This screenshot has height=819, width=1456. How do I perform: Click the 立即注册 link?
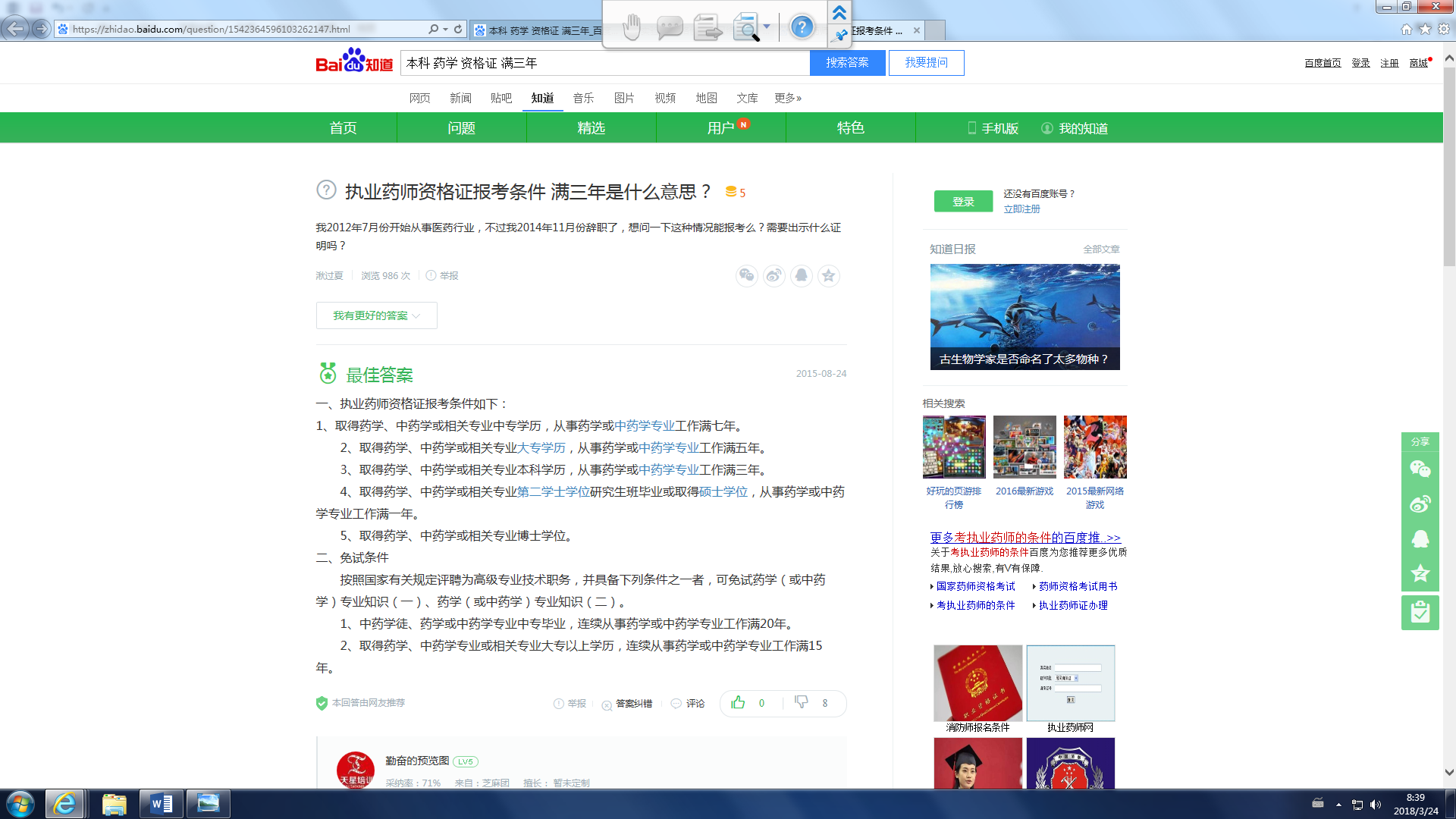[x=1021, y=209]
